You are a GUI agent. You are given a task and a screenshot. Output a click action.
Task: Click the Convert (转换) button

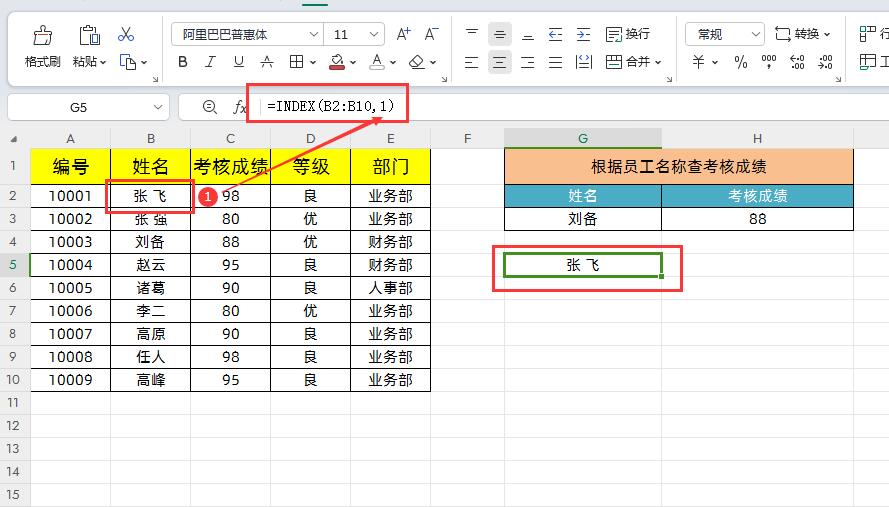802,35
